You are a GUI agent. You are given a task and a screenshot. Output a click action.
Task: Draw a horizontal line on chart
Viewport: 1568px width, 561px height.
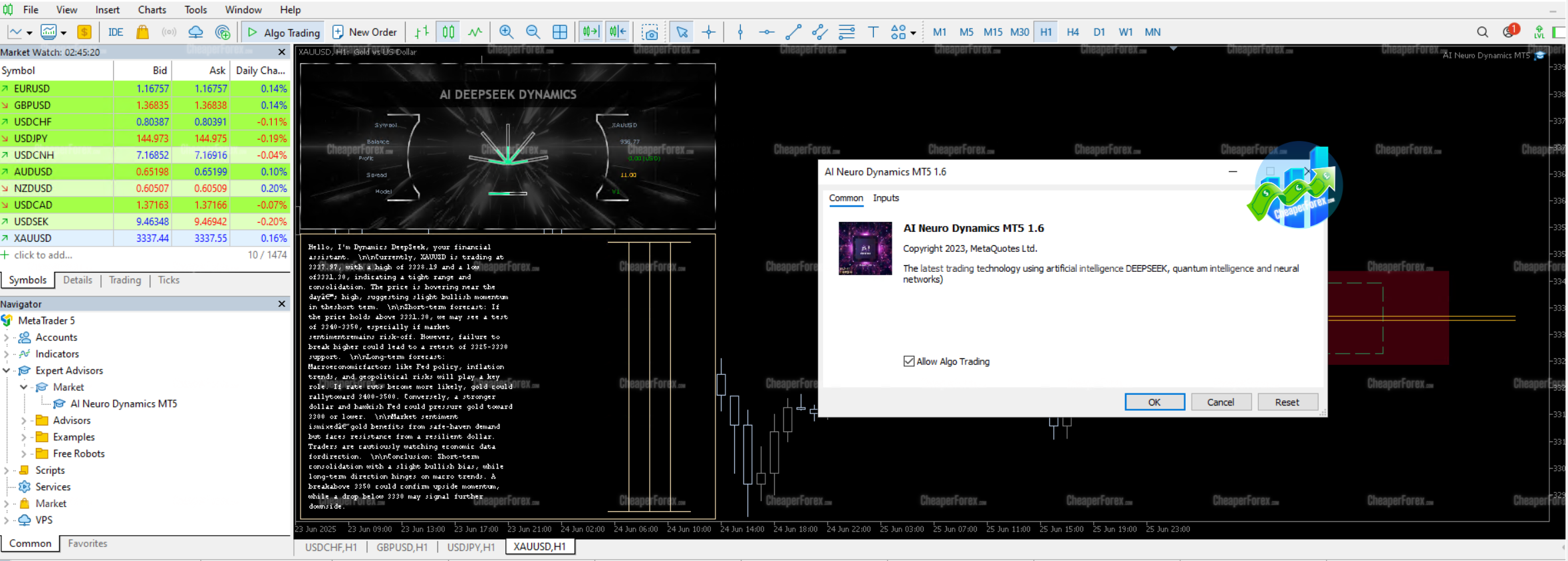click(x=767, y=32)
